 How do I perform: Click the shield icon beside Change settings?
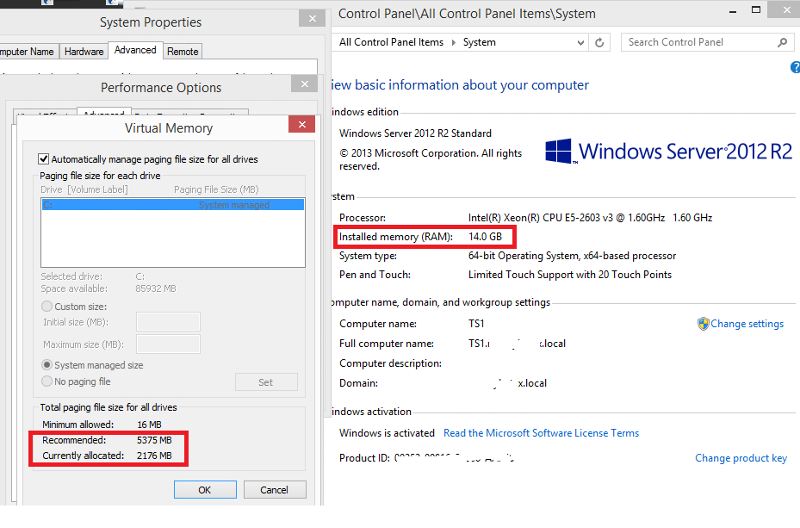[x=703, y=323]
